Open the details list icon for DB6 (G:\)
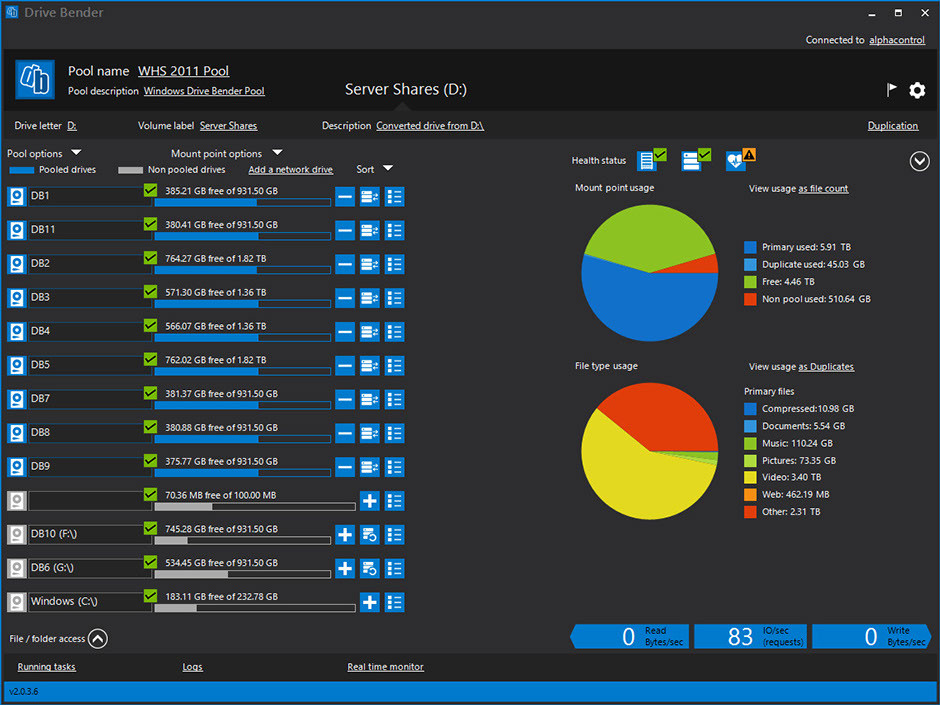 [x=394, y=568]
